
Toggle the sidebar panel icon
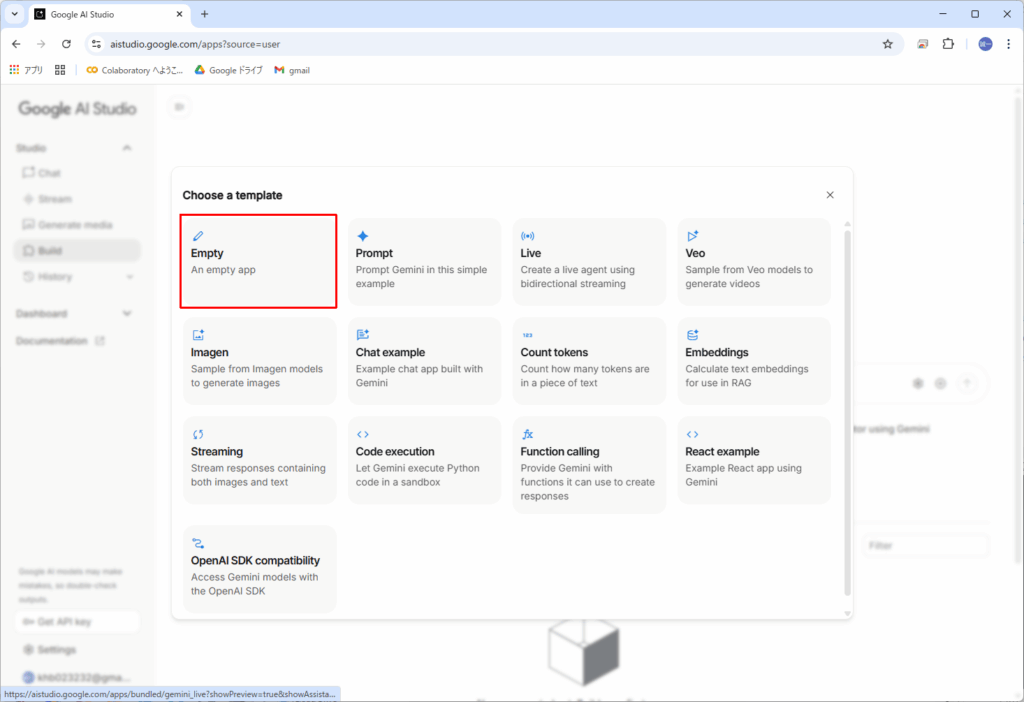click(x=179, y=107)
